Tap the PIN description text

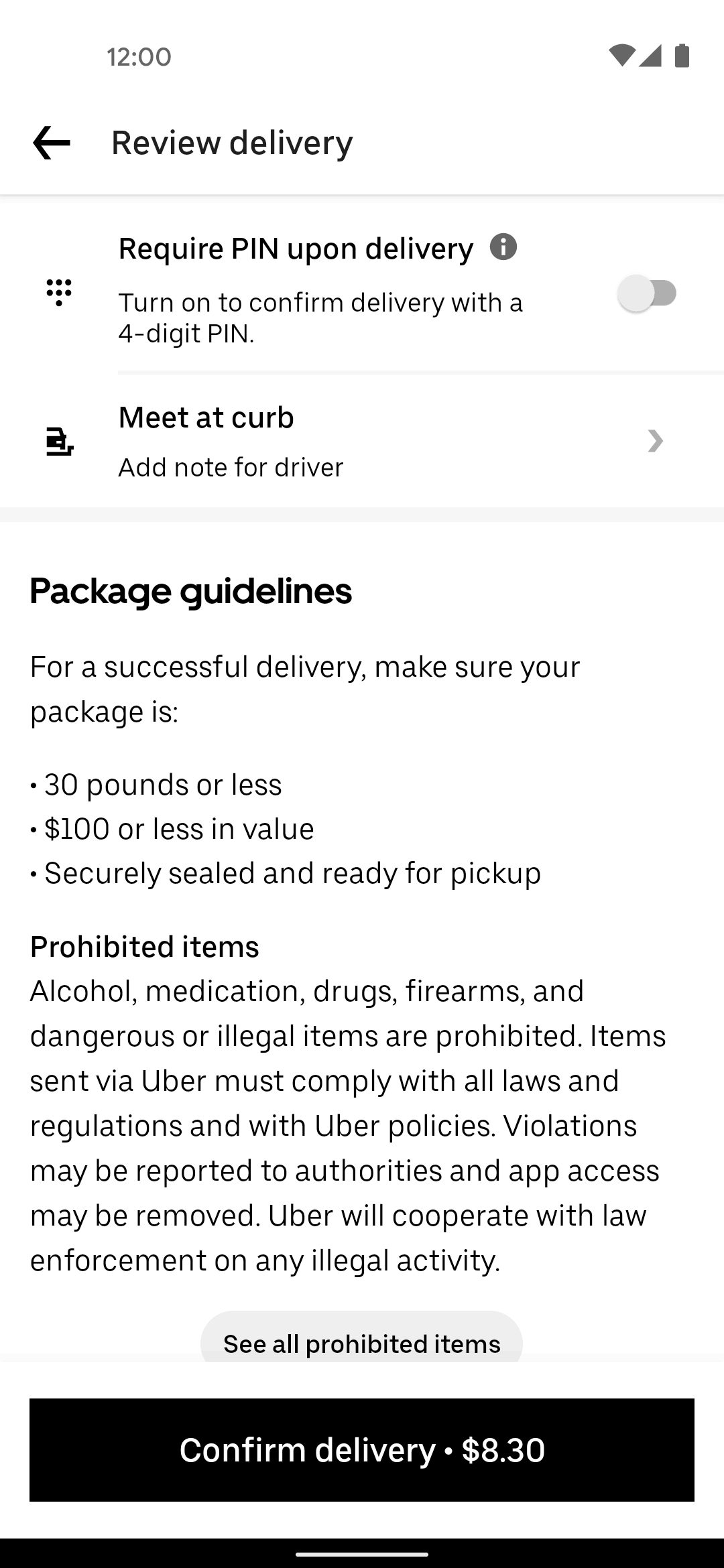coord(320,318)
